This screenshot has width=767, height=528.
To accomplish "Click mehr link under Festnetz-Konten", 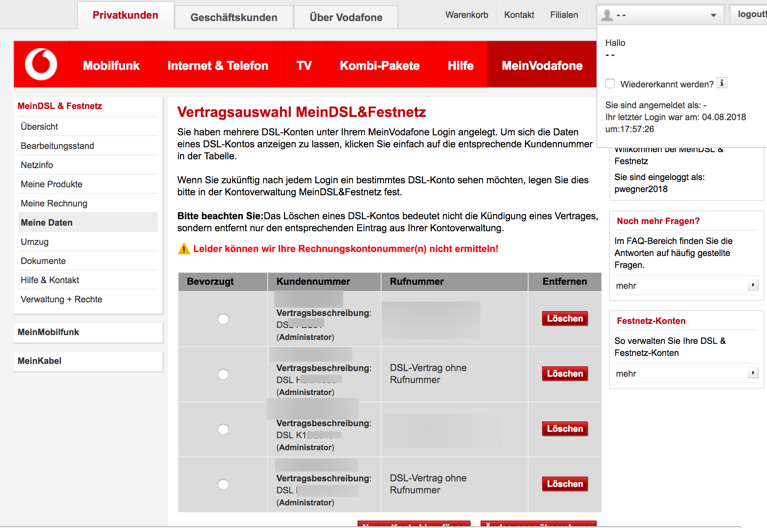I will (x=626, y=374).
